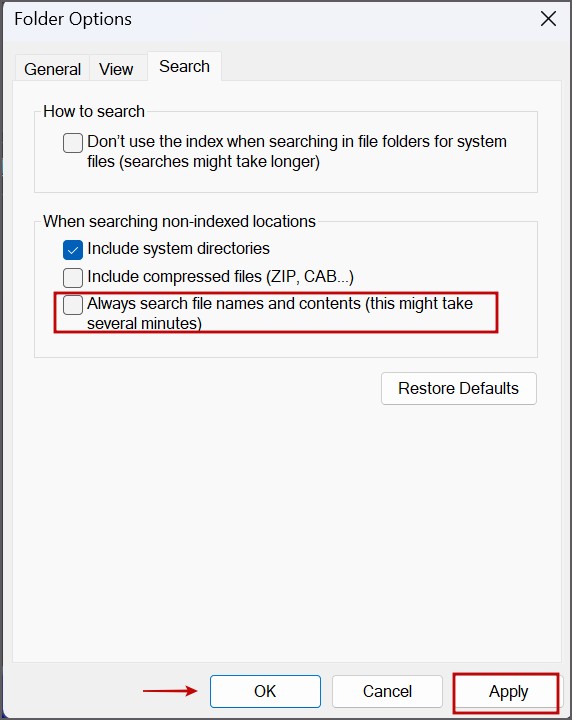Cancel the Folder Options changes
The width and height of the screenshot is (572, 720).
387,691
